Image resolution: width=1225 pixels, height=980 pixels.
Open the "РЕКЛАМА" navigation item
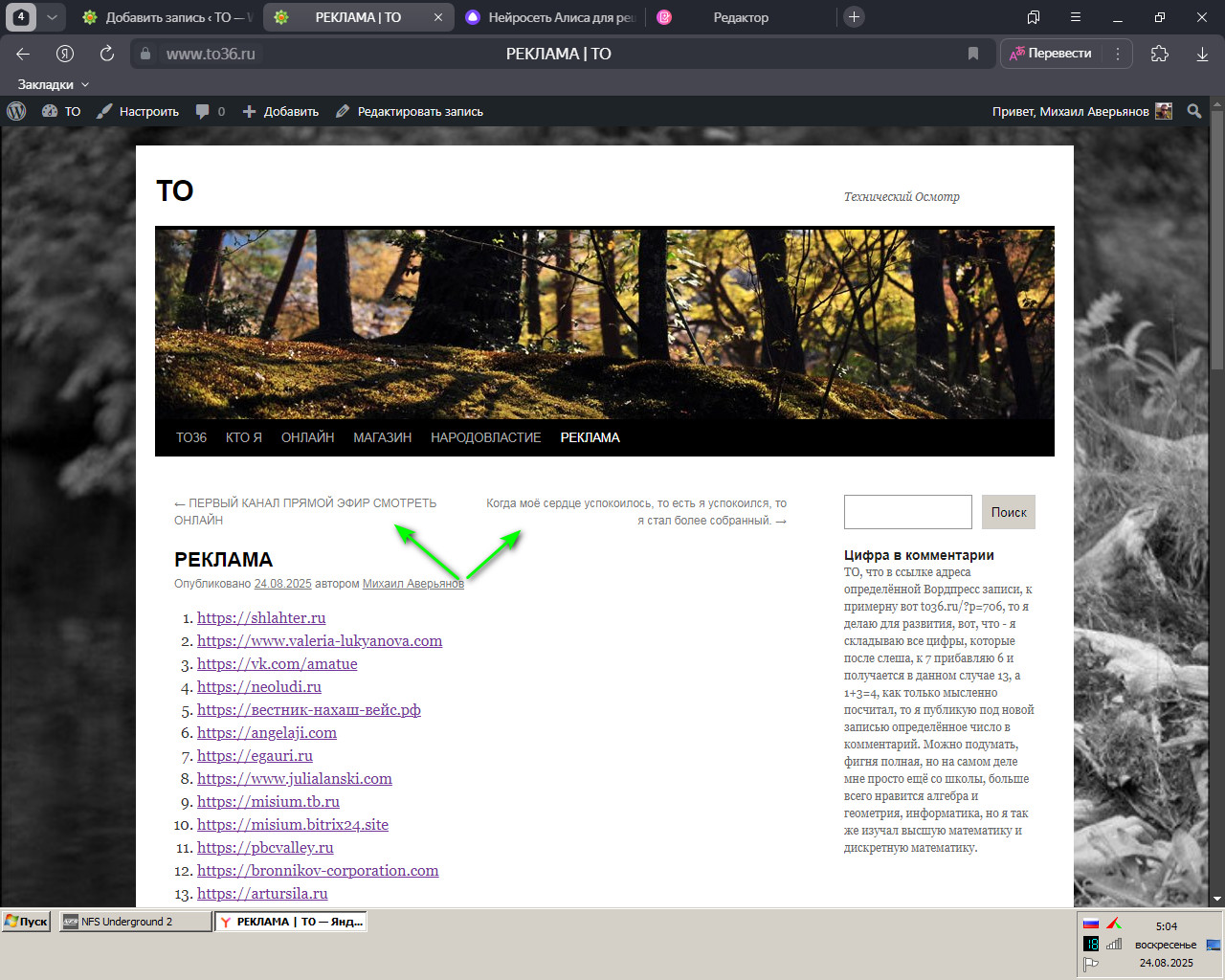tap(590, 437)
